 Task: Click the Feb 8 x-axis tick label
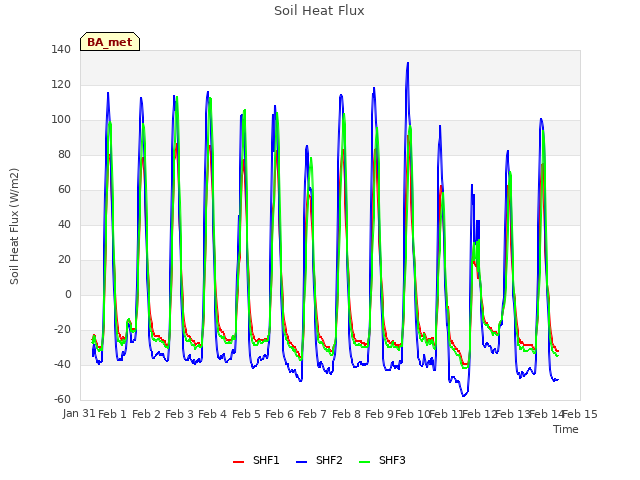click(346, 414)
